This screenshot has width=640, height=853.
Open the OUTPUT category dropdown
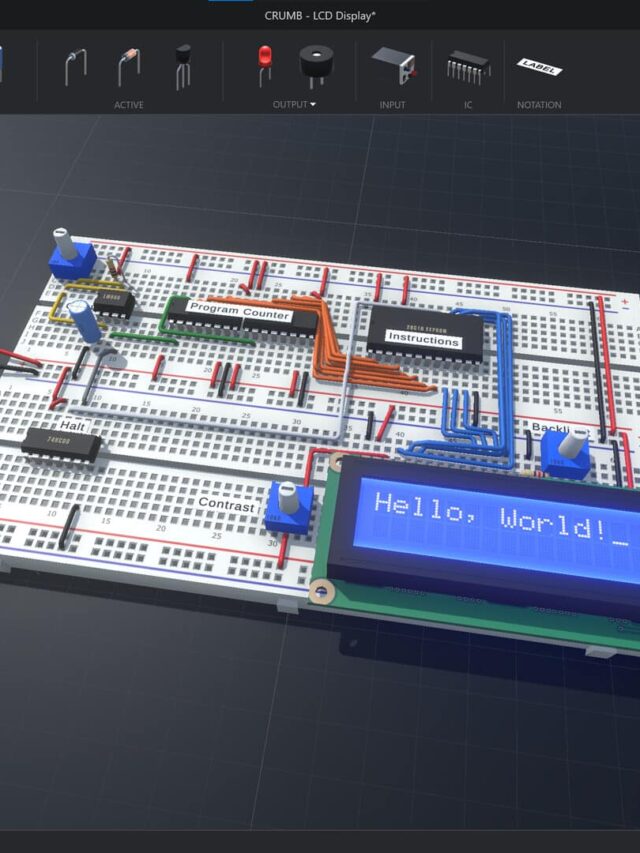point(294,104)
